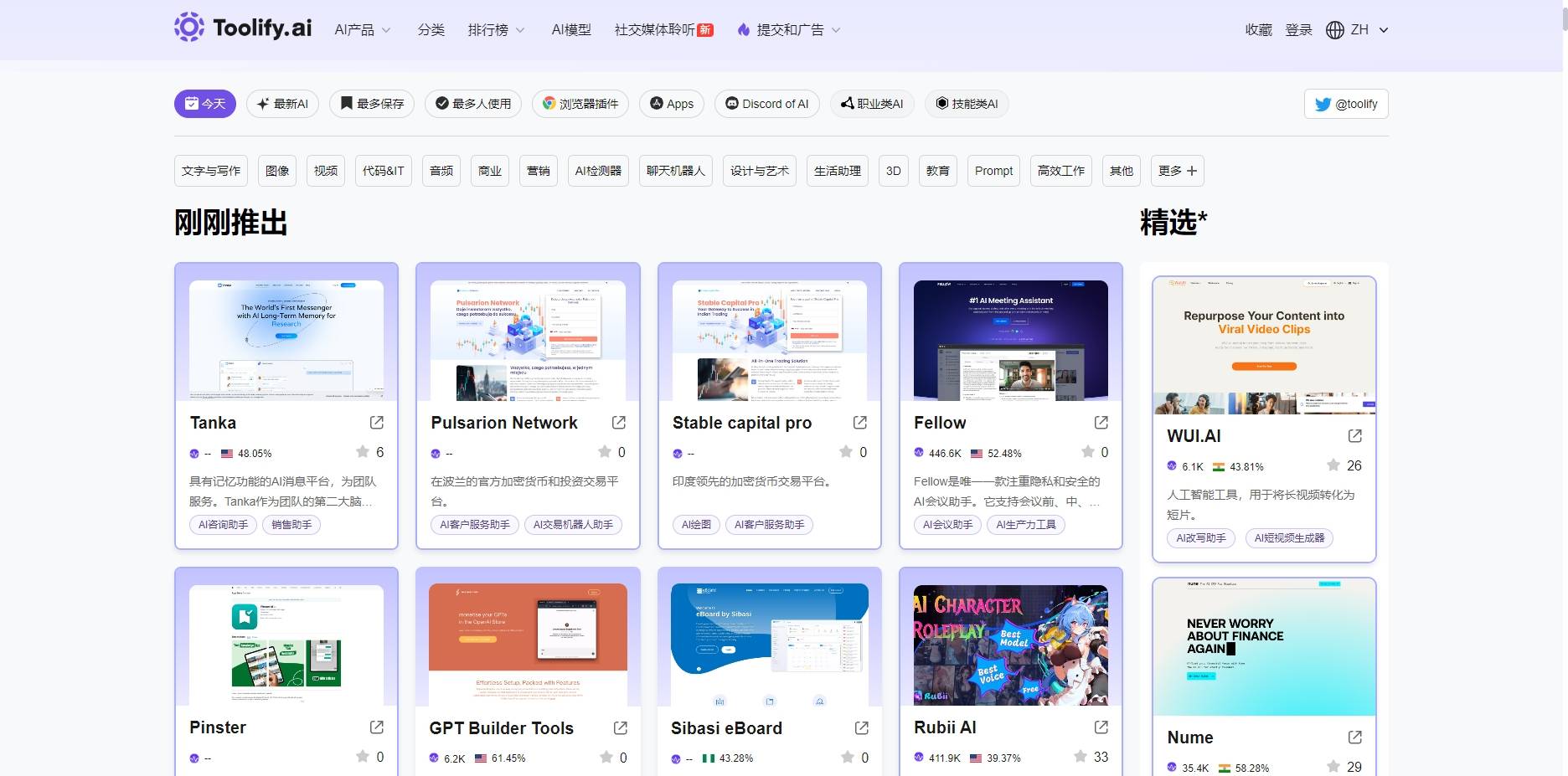Select the 最多保存 filter tab
The image size is (1568, 776).
372,104
